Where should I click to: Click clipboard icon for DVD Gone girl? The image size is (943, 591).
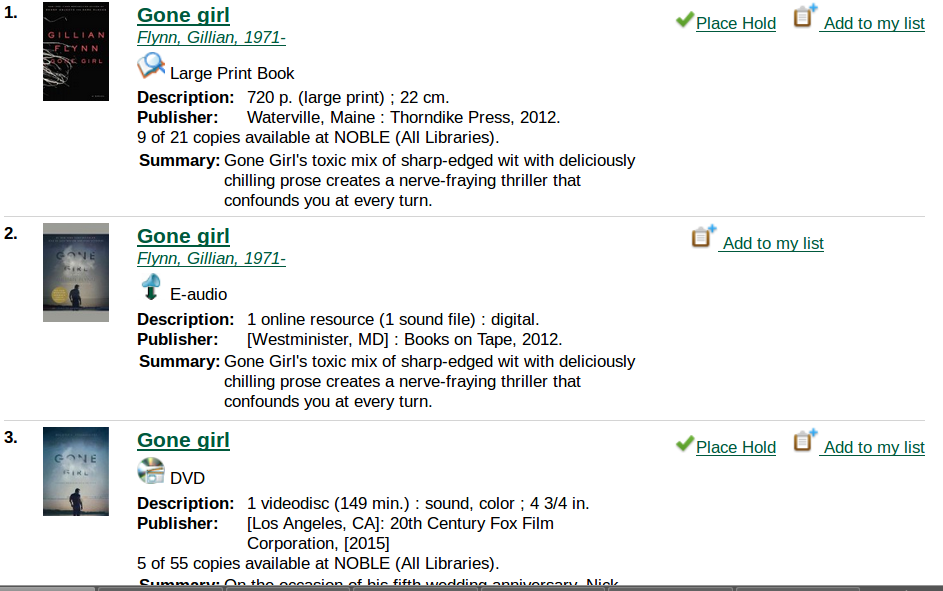[x=805, y=440]
